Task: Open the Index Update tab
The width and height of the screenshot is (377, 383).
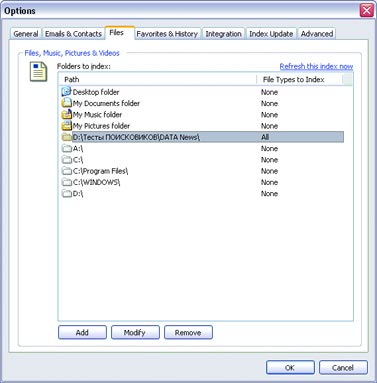Action: [x=271, y=34]
